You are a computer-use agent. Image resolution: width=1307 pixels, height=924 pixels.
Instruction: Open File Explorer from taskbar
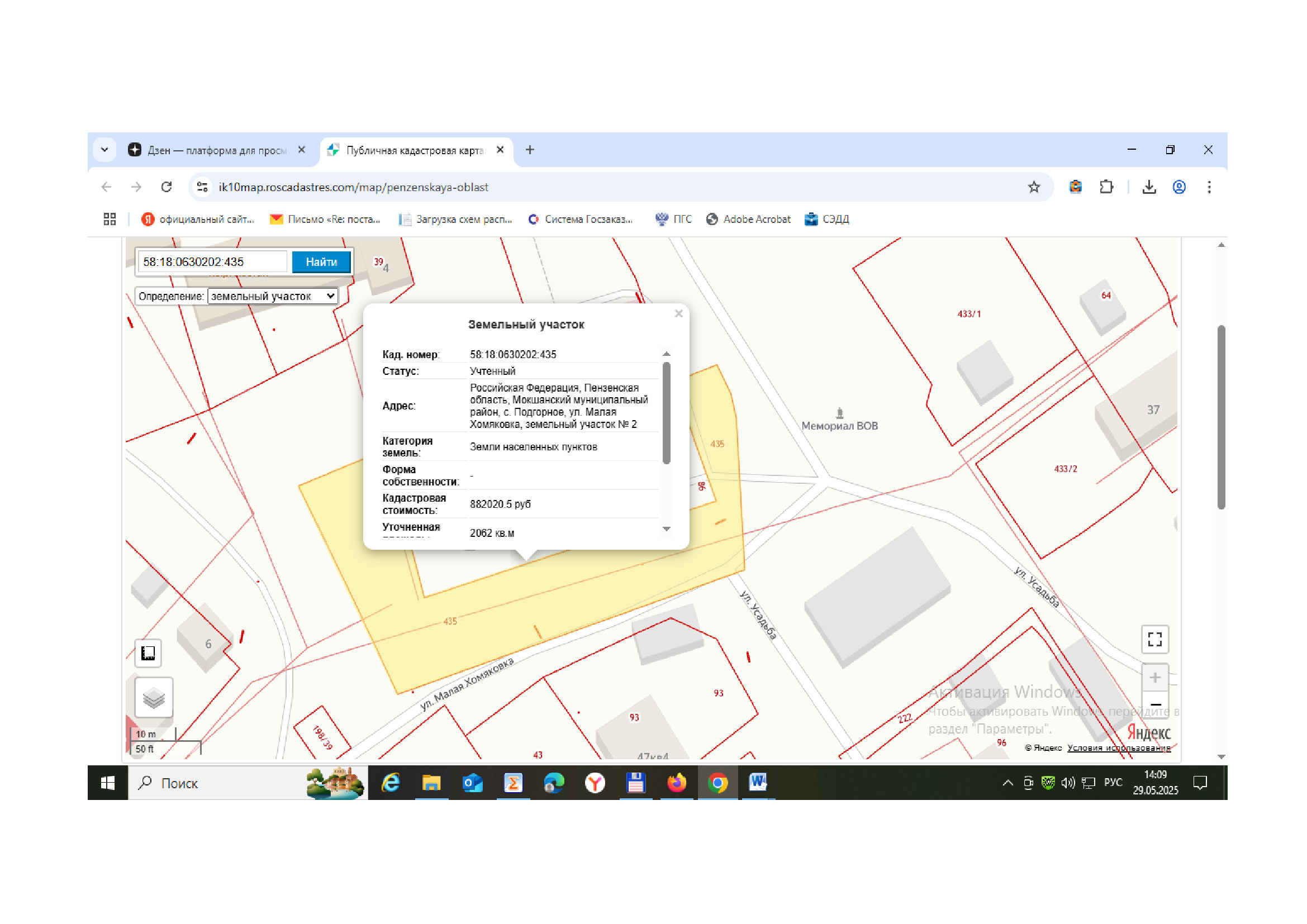431,783
